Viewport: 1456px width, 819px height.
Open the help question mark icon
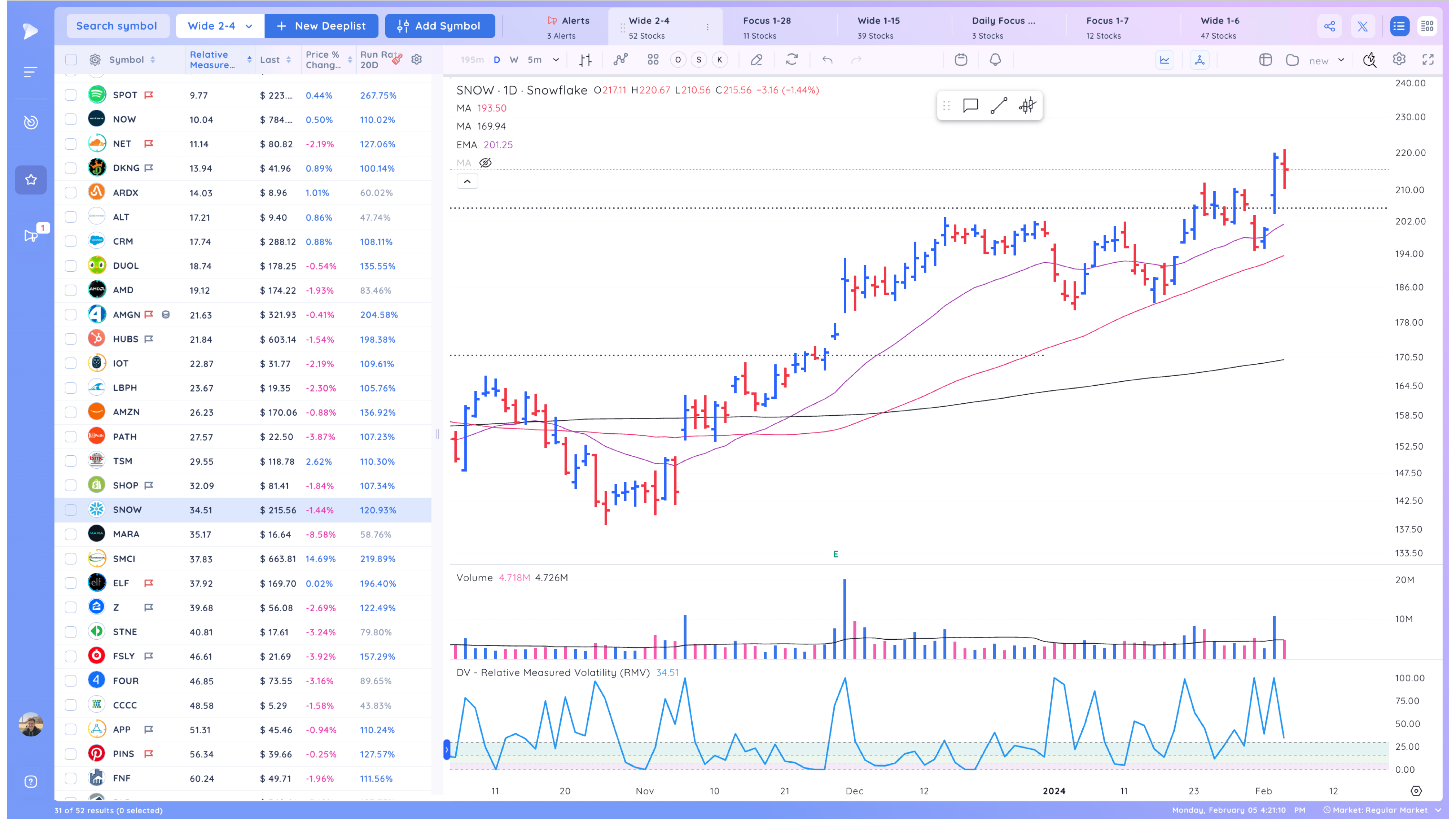click(31, 782)
